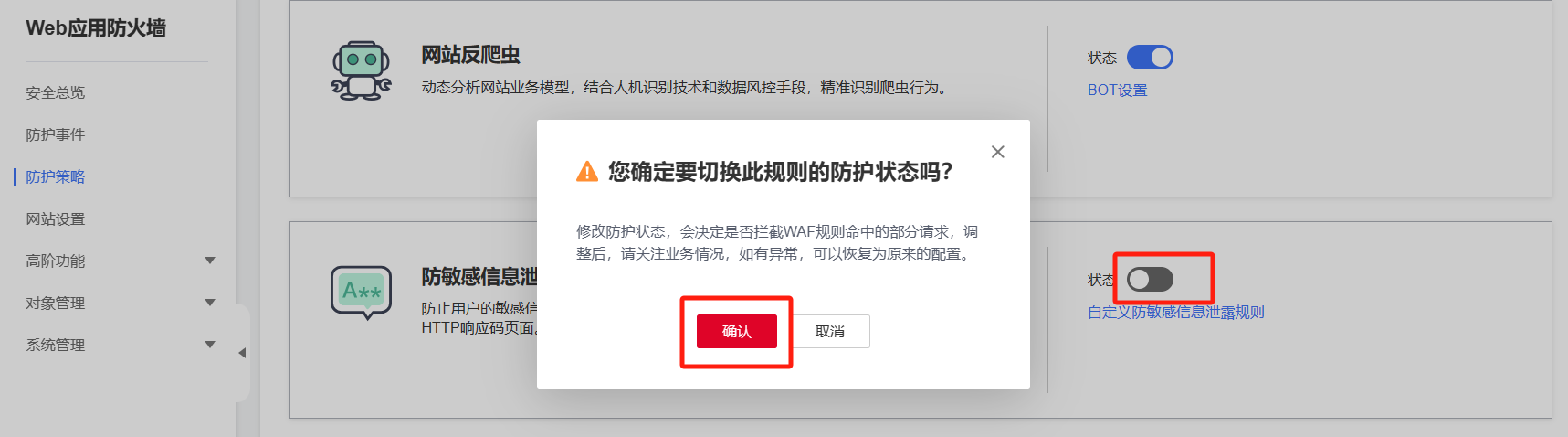Click the 网站反爬虫 card title

tap(470, 55)
